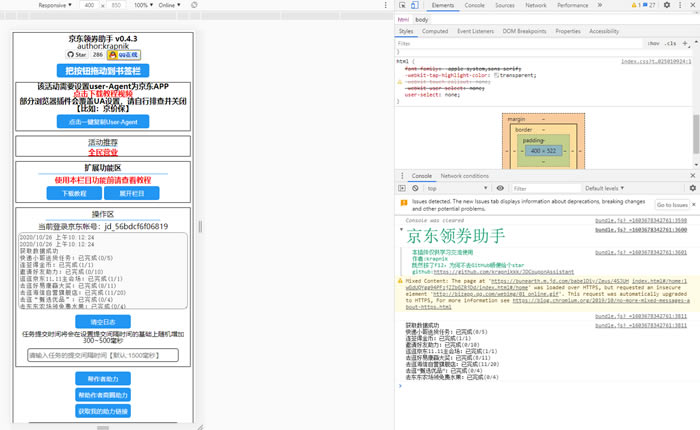The height and width of the screenshot is (430, 700).
Task: Click the viewport width field 400
Action: (x=89, y=5)
